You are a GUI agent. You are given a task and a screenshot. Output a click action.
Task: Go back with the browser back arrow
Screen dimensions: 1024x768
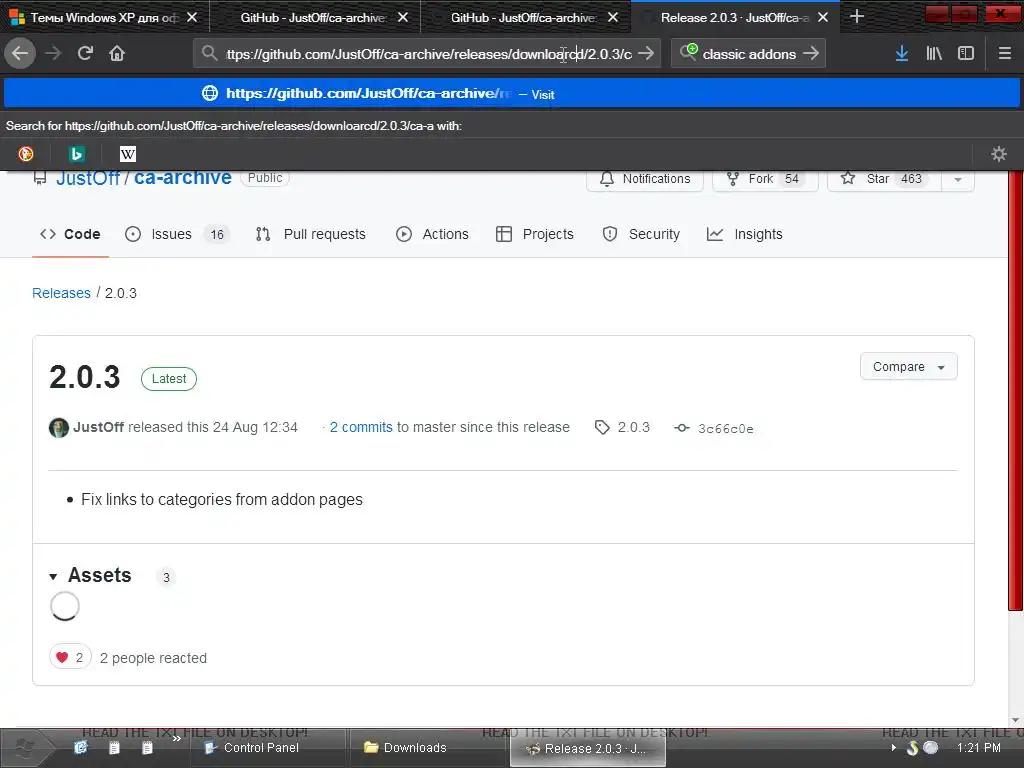tap(20, 54)
